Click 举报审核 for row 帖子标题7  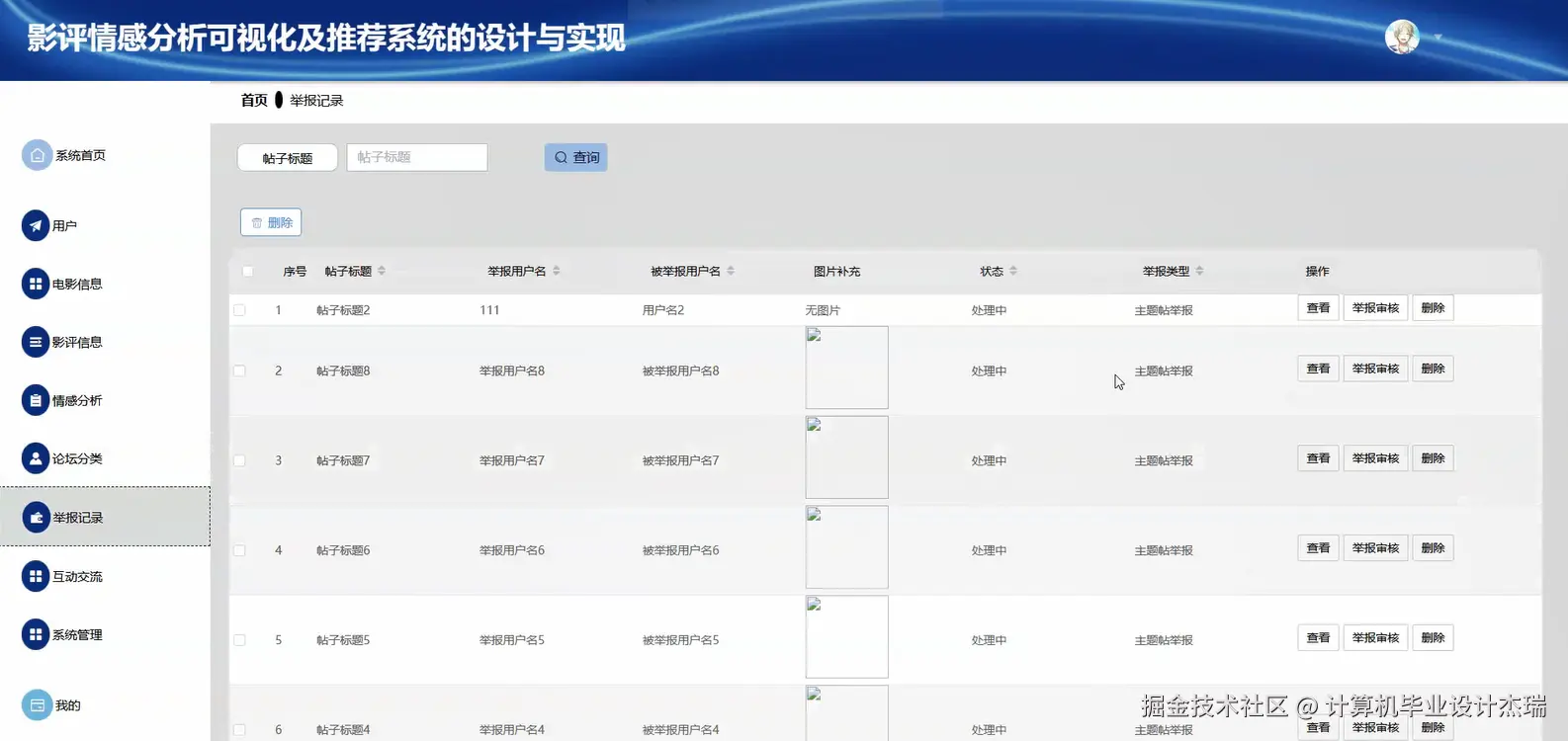pos(1375,458)
